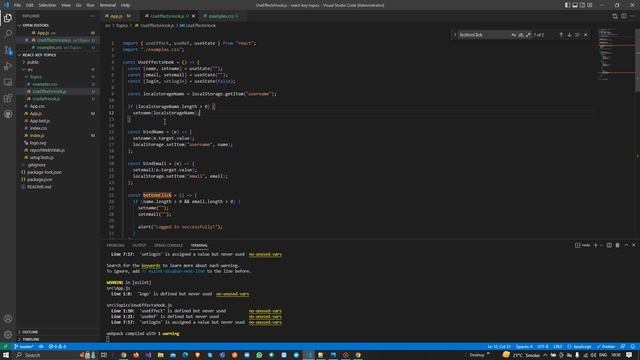Open the Accounts menu in activity bar
Screen dimensions: 640x360
[8, 319]
